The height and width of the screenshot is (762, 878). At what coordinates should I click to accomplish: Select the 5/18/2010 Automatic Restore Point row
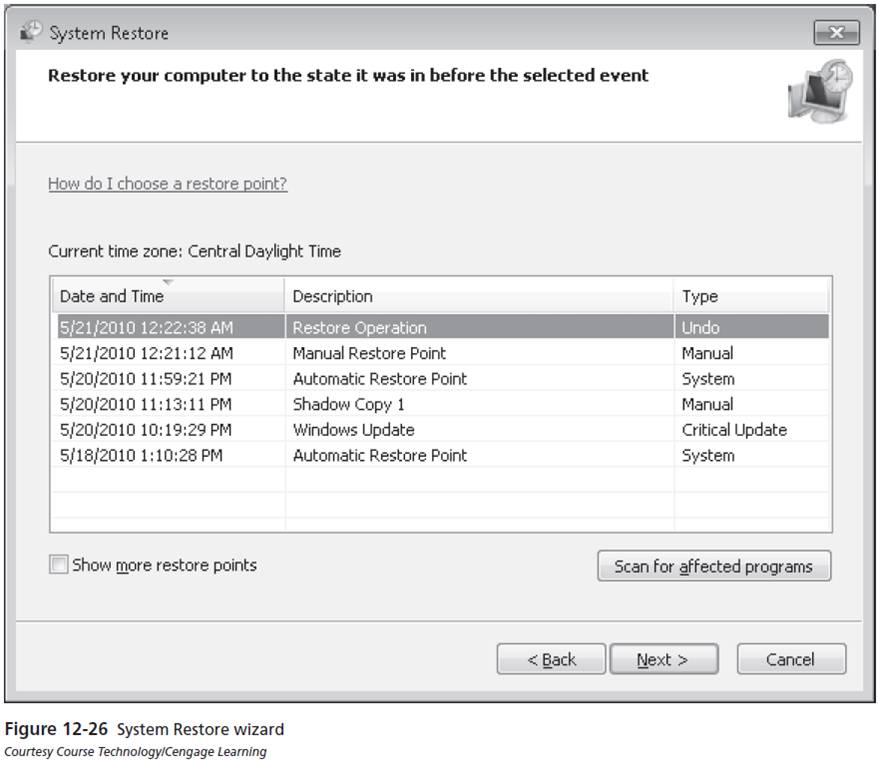pos(443,455)
